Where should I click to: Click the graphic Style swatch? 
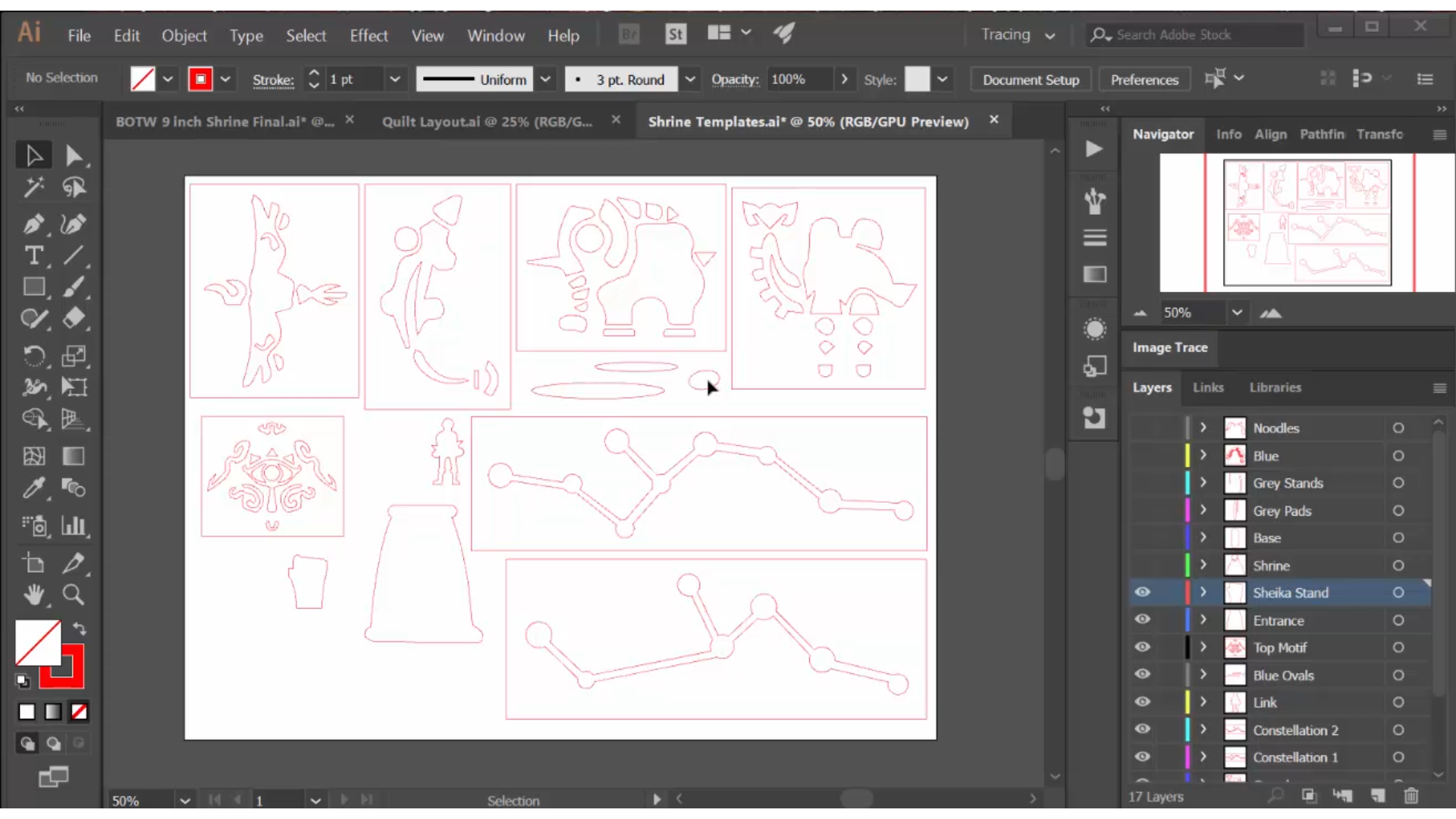[x=917, y=79]
